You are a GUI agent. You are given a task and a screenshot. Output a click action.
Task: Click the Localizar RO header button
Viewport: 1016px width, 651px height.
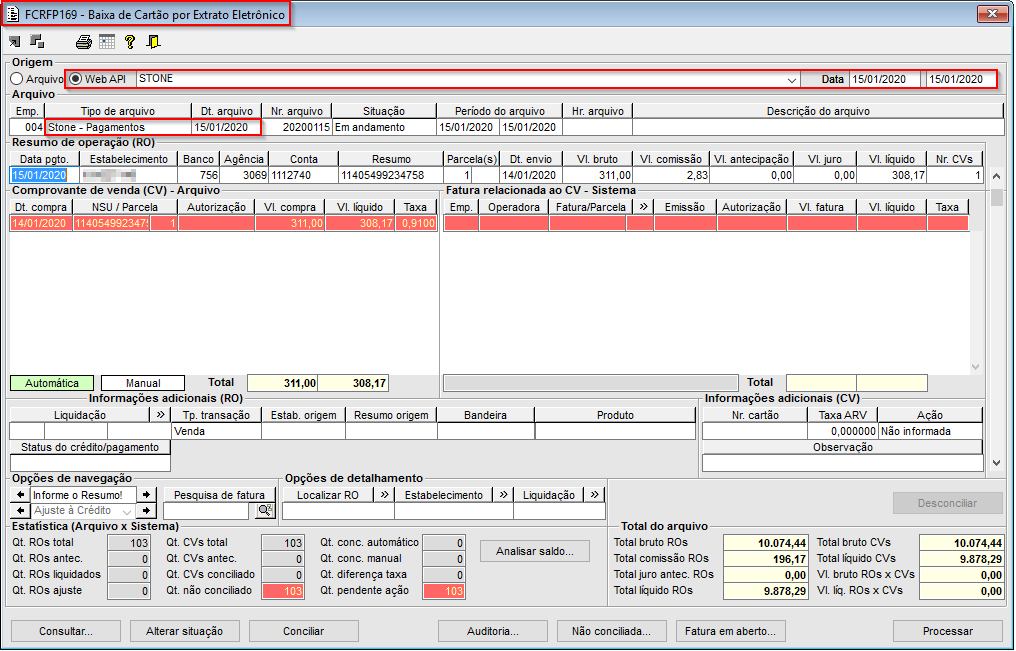[x=328, y=495]
